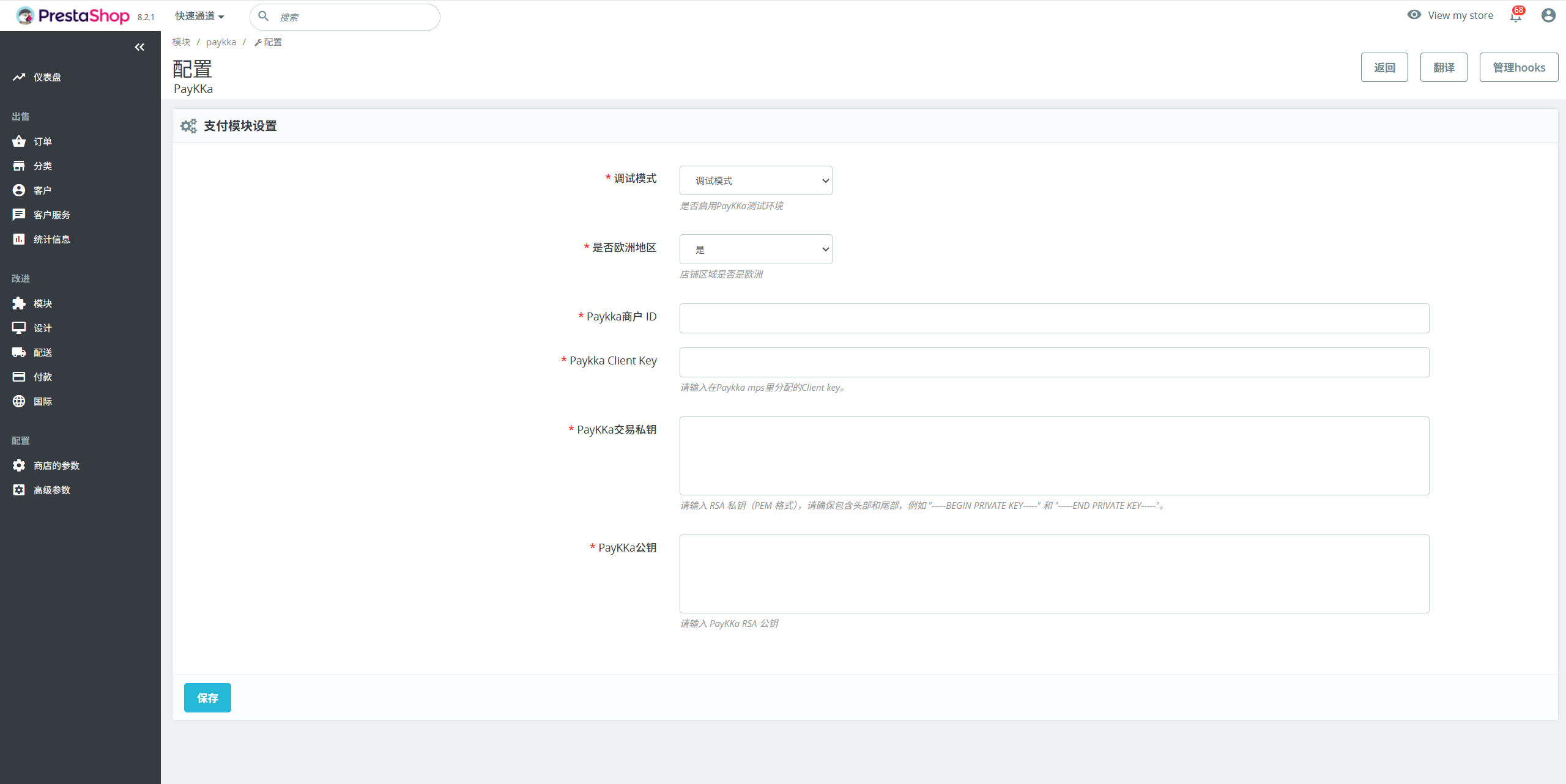Click the dashboard trend icon
1566x784 pixels.
tap(19, 77)
